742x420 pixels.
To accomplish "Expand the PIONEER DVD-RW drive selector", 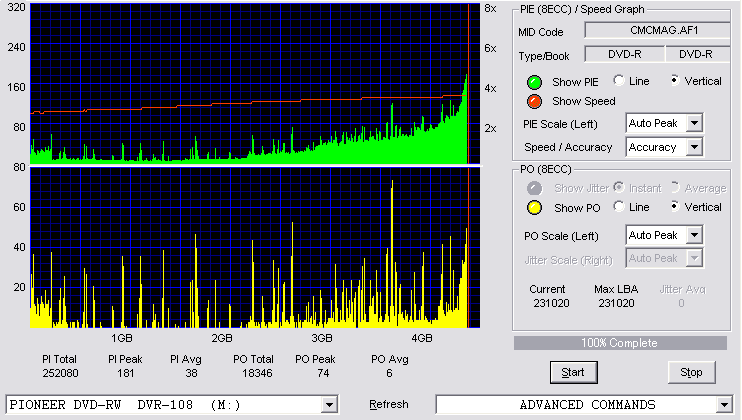I will pyautogui.click(x=329, y=405).
